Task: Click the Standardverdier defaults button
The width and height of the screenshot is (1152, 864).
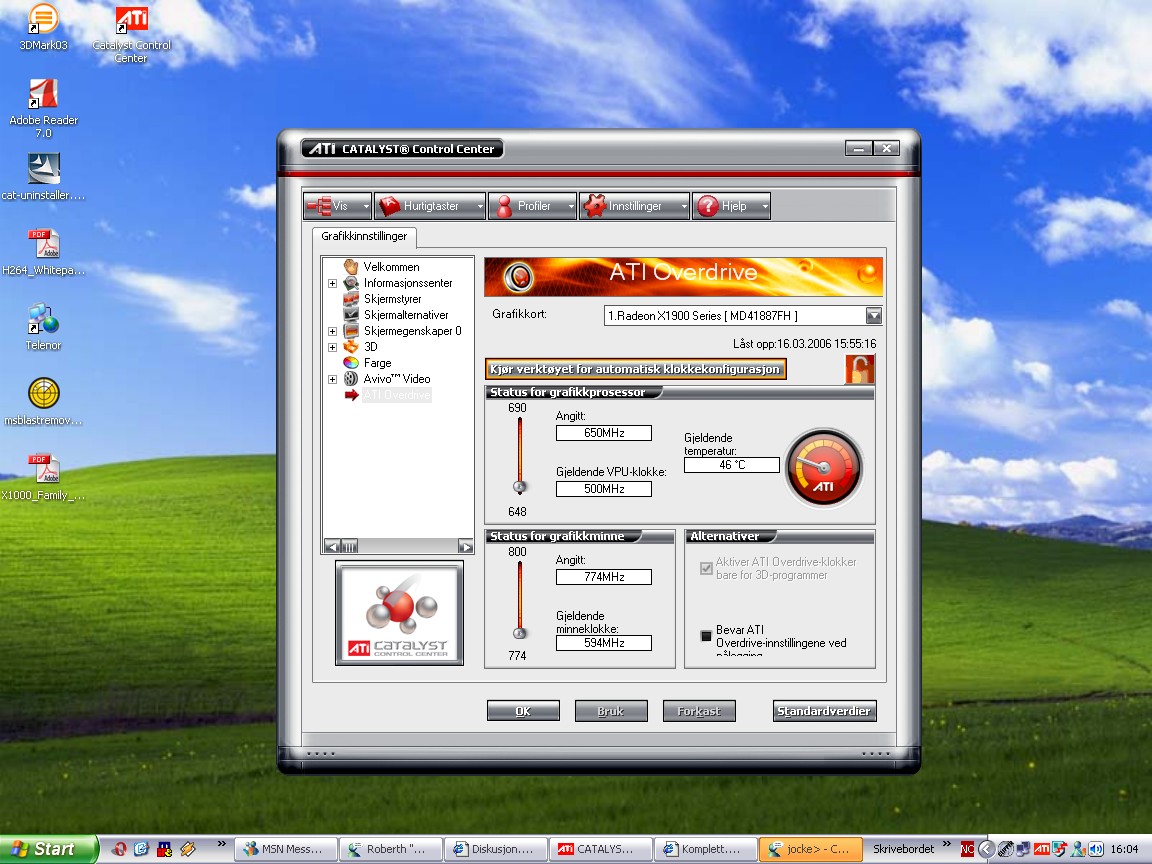Action: click(824, 711)
